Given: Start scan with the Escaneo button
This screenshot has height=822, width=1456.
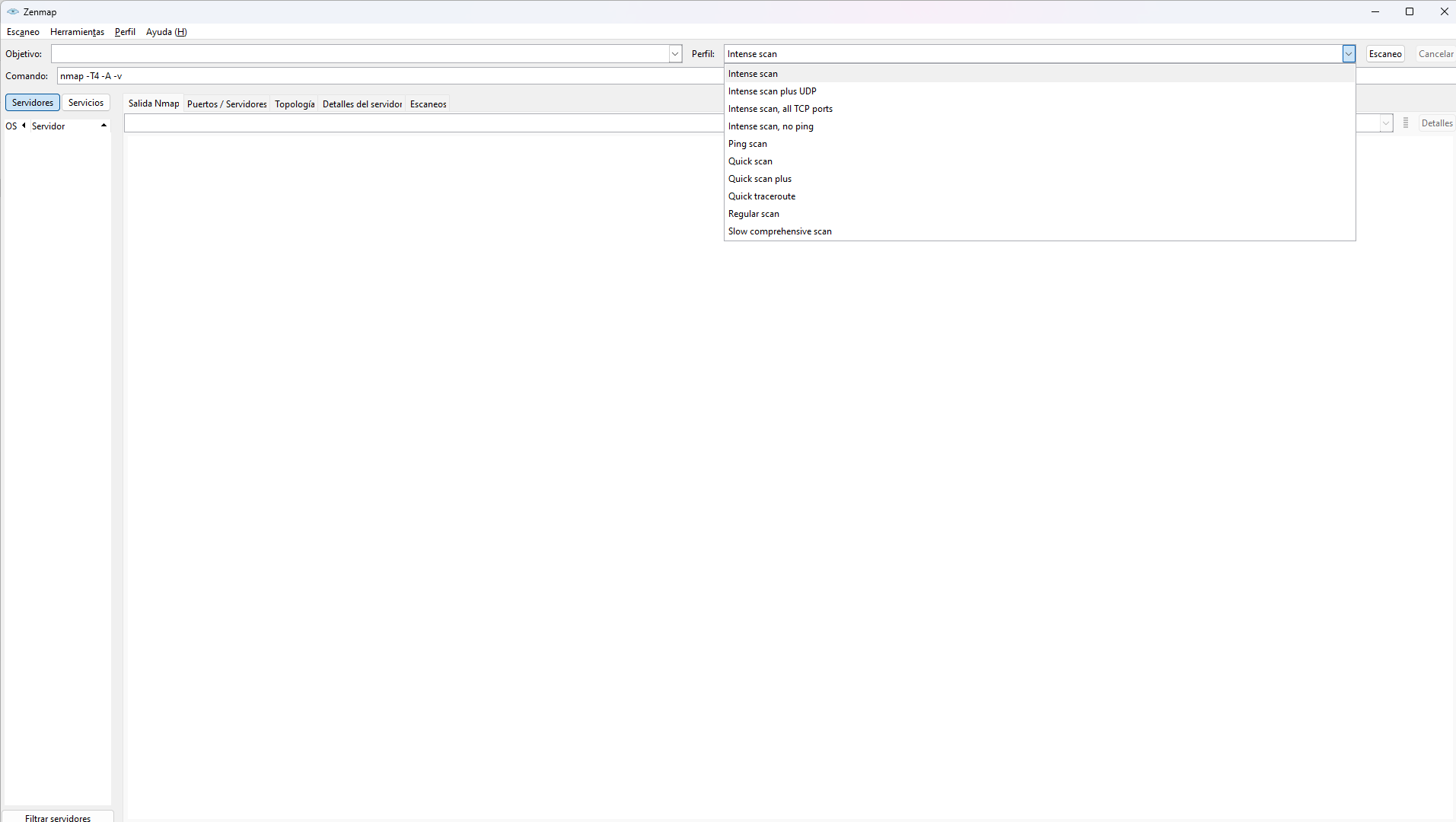Looking at the screenshot, I should tap(1385, 54).
